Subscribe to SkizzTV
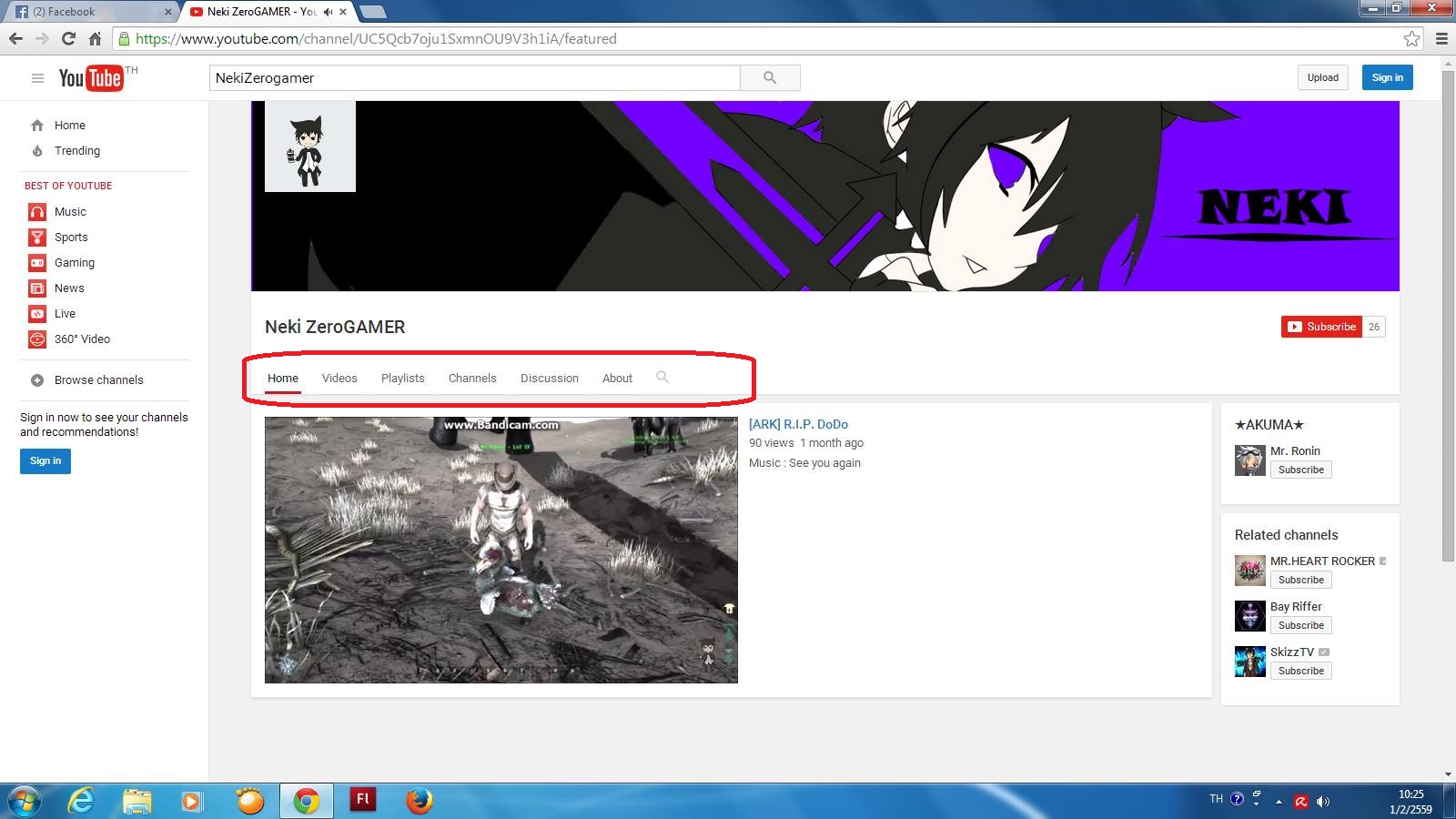Image resolution: width=1456 pixels, height=819 pixels. tap(1301, 671)
